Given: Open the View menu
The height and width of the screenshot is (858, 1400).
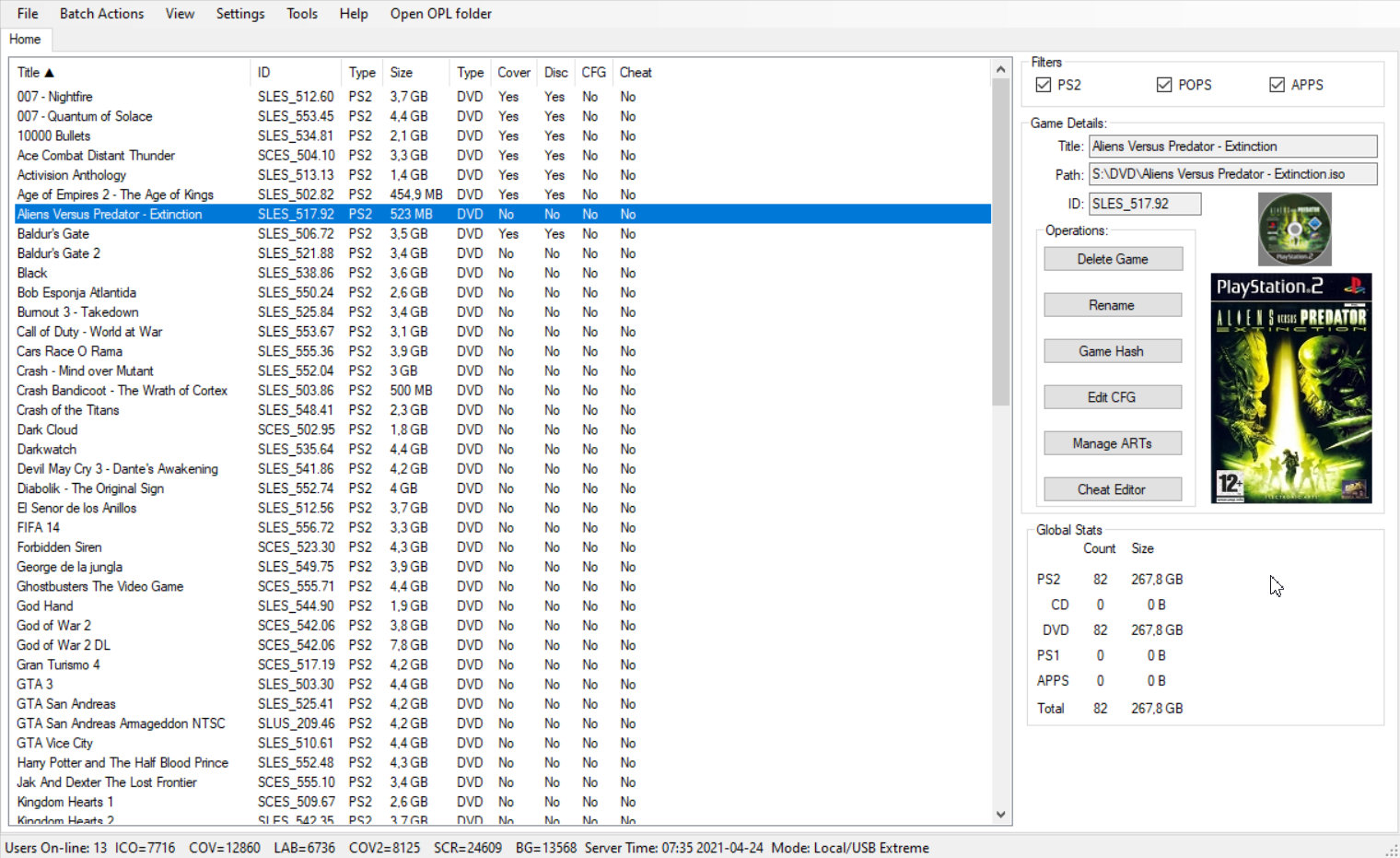Looking at the screenshot, I should point(180,14).
